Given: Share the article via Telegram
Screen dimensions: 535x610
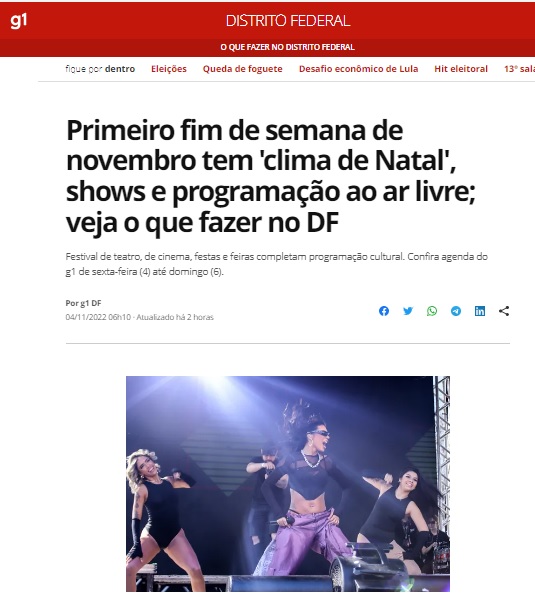Looking at the screenshot, I should click(456, 311).
